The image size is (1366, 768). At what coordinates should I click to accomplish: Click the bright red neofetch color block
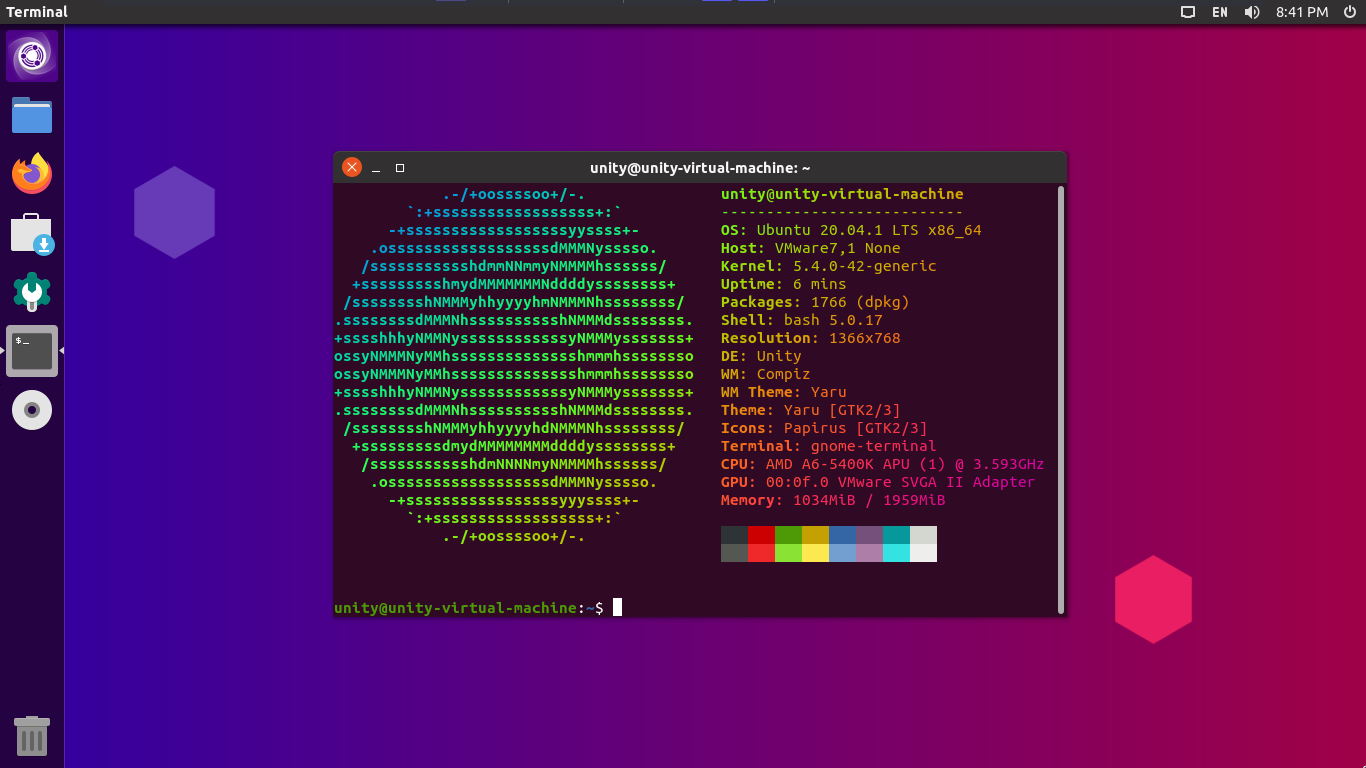[761, 553]
